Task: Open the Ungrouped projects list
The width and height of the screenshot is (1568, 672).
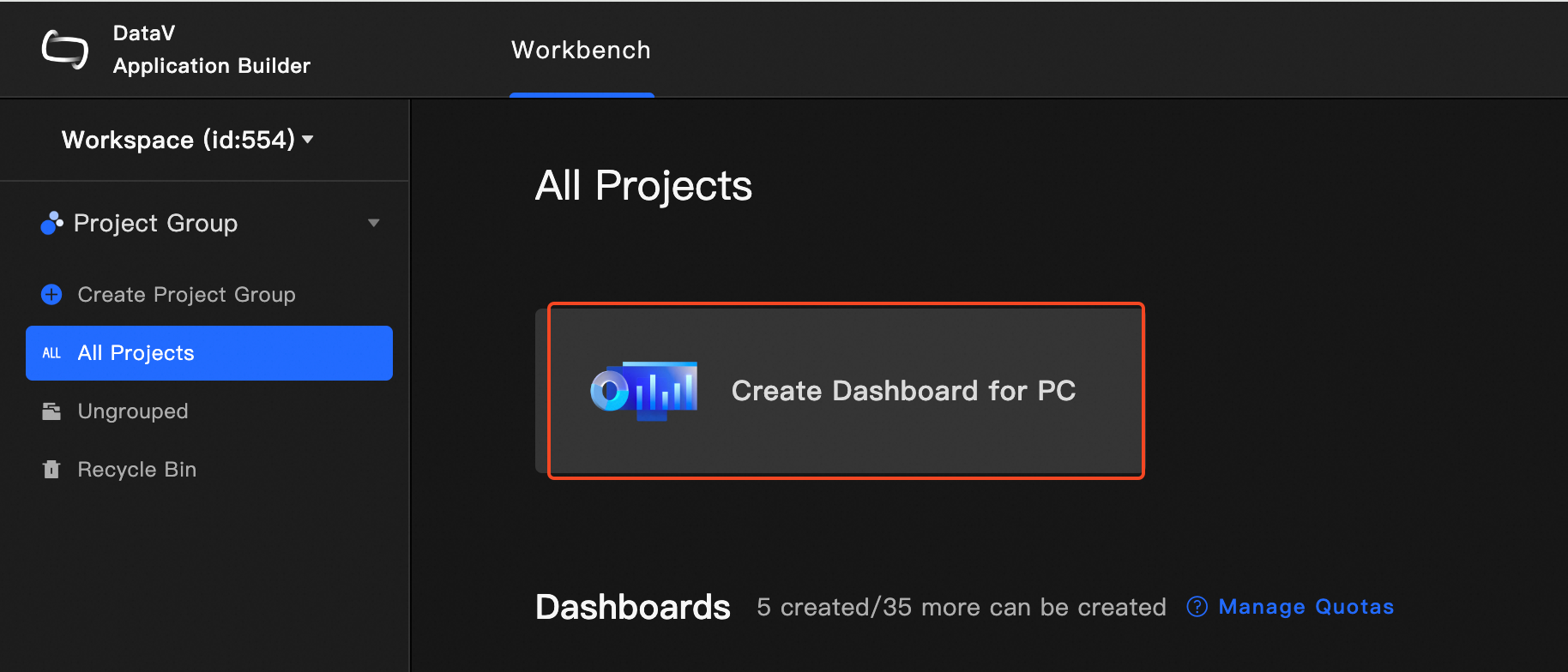Action: 133,411
